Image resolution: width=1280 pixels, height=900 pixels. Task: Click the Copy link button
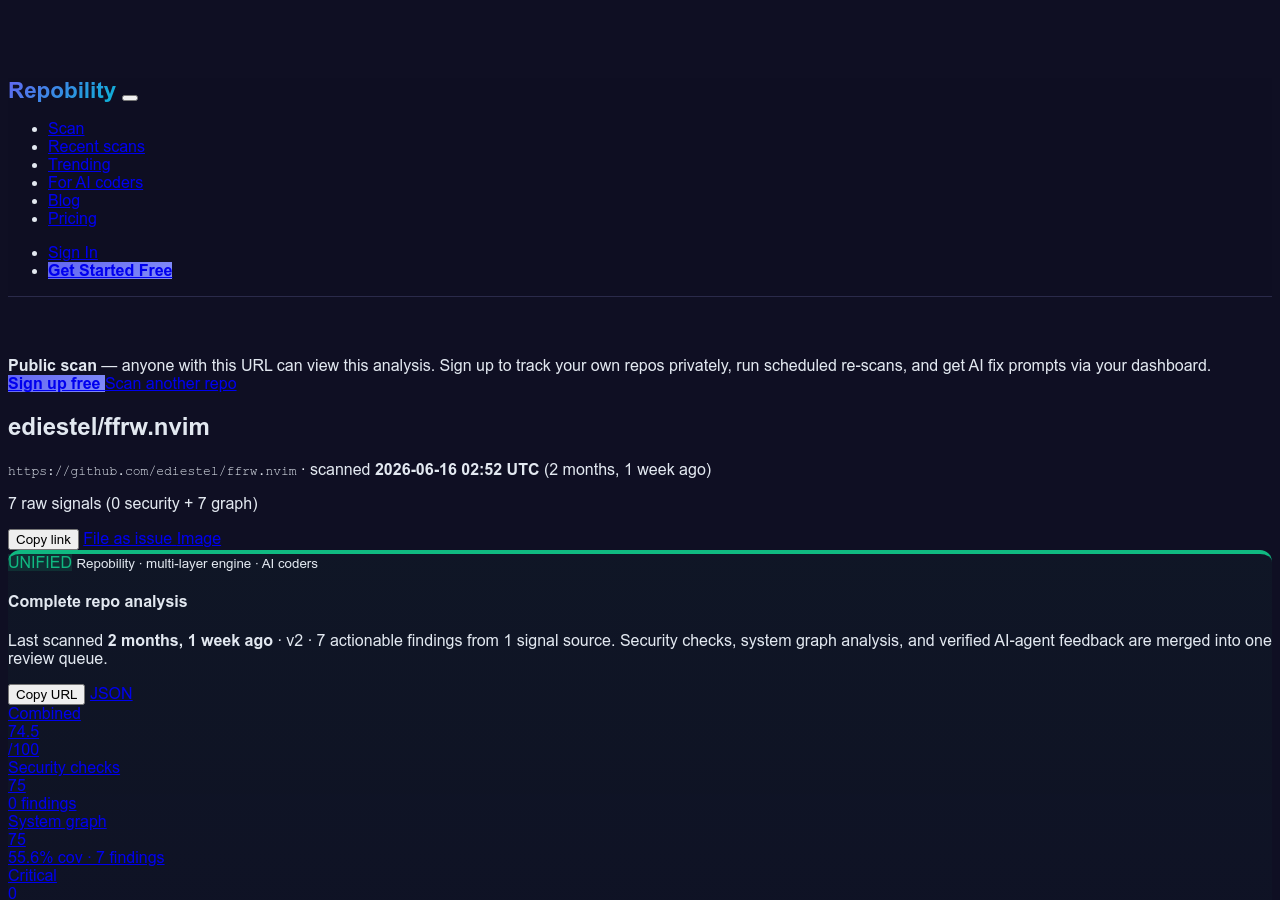pos(43,539)
